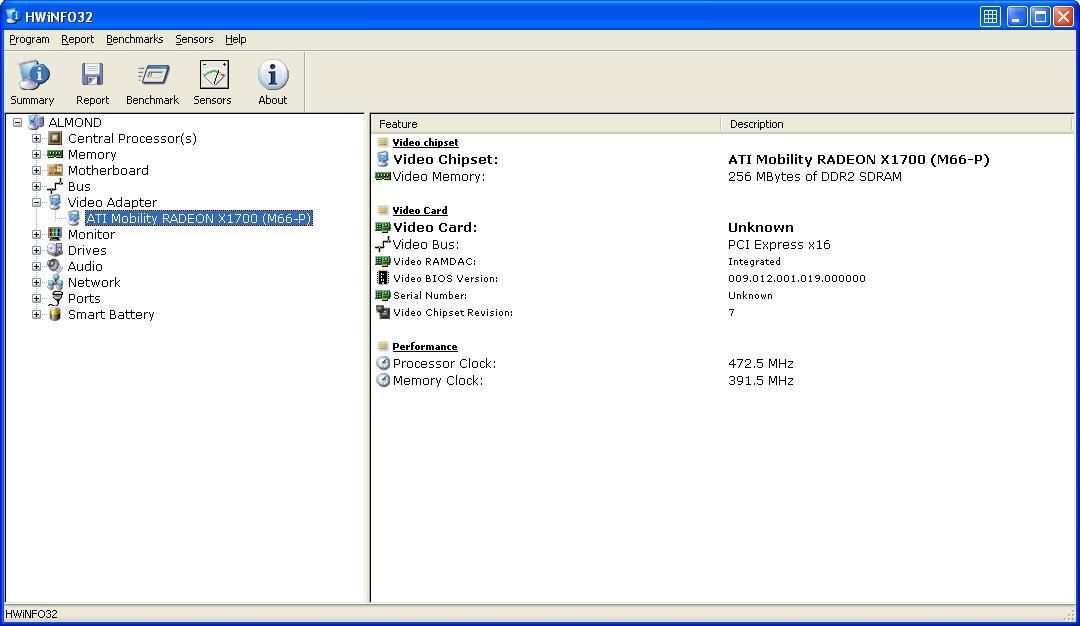Expand the Motherboard tree node
The height and width of the screenshot is (626, 1080).
click(37, 170)
